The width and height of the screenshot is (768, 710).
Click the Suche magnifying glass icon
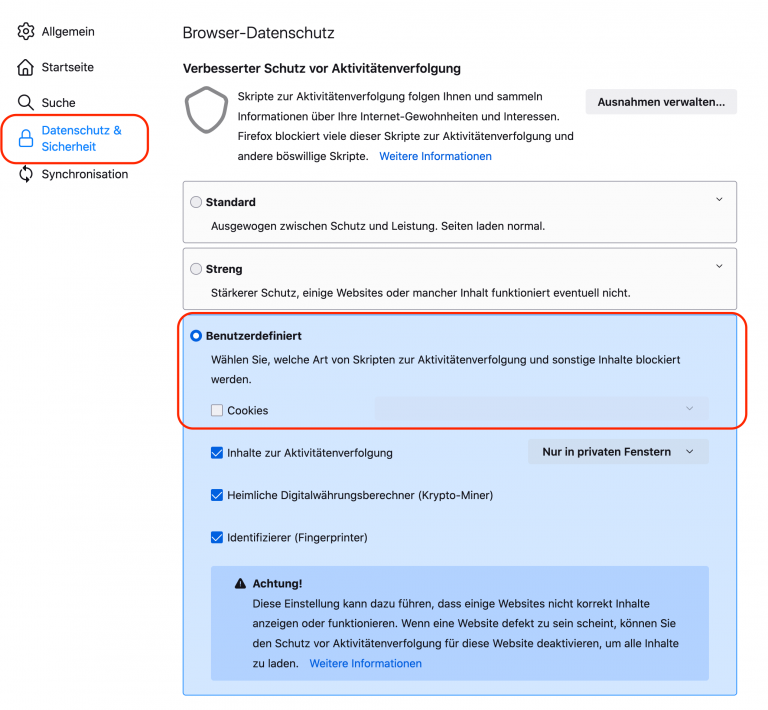[26, 102]
